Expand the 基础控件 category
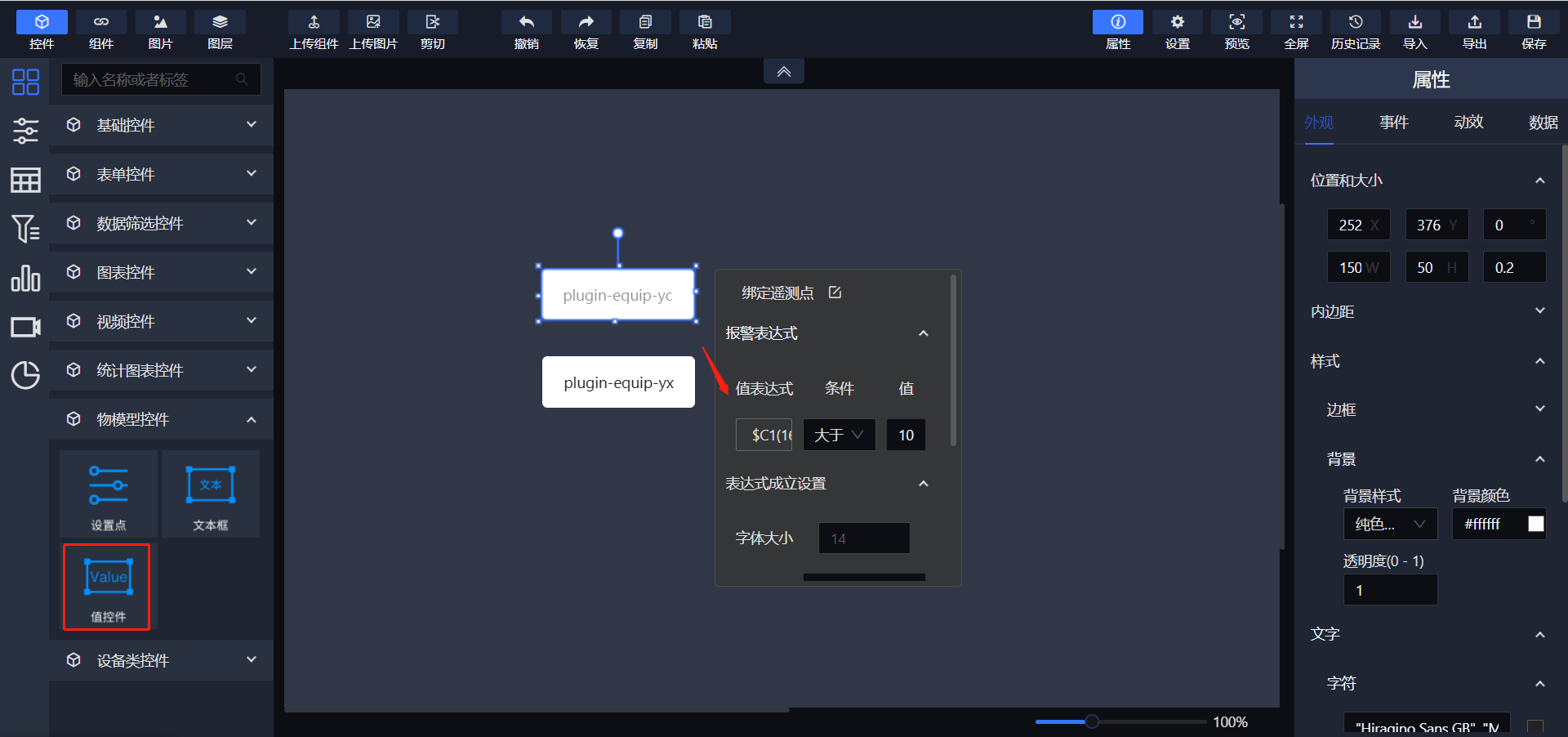 162,125
